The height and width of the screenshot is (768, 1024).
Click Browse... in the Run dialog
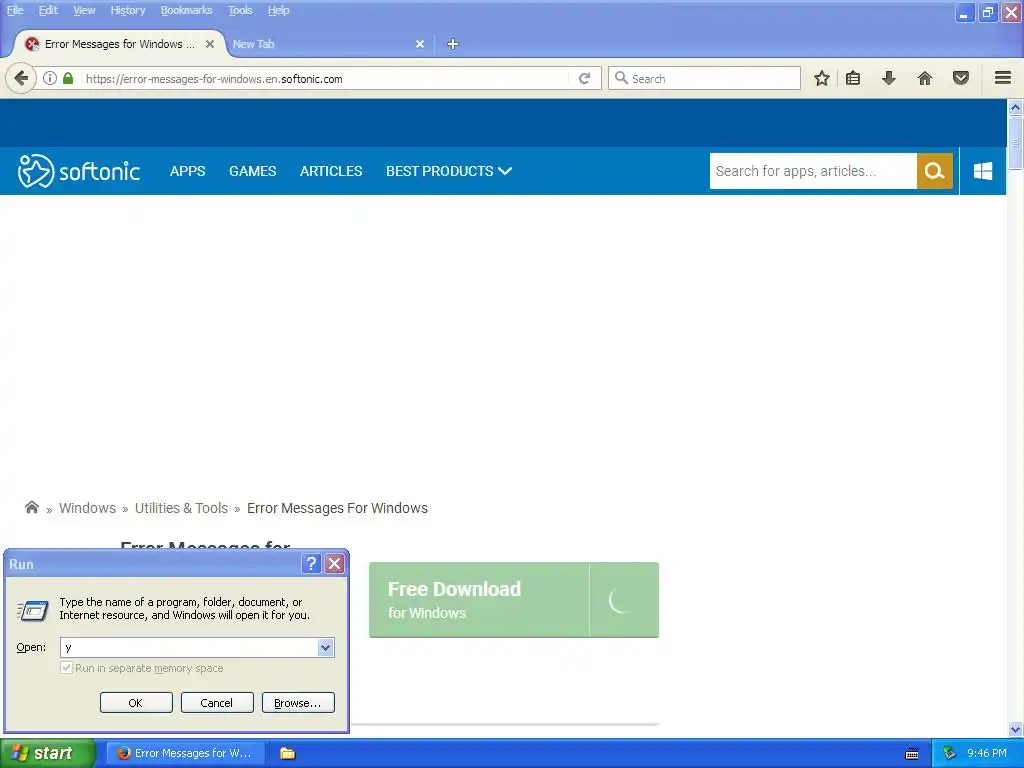298,703
